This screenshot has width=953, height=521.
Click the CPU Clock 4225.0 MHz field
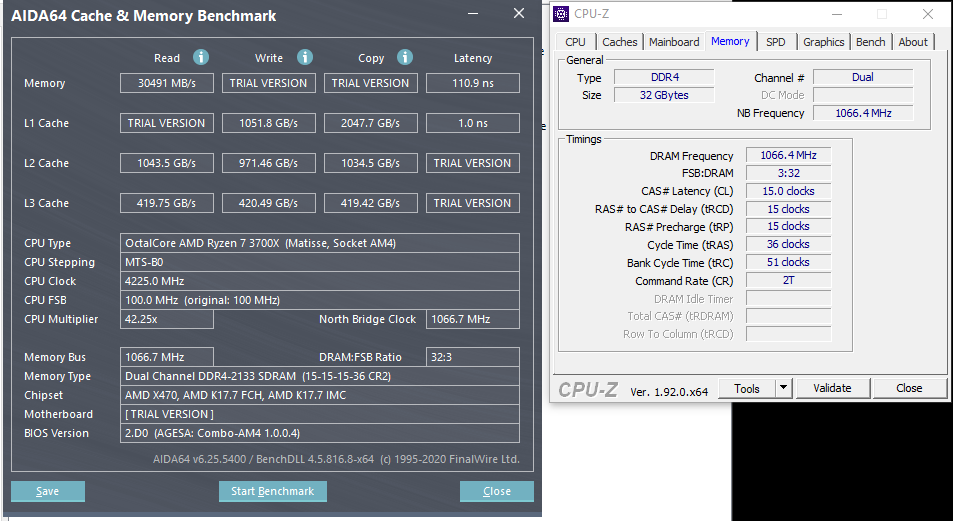(x=320, y=281)
